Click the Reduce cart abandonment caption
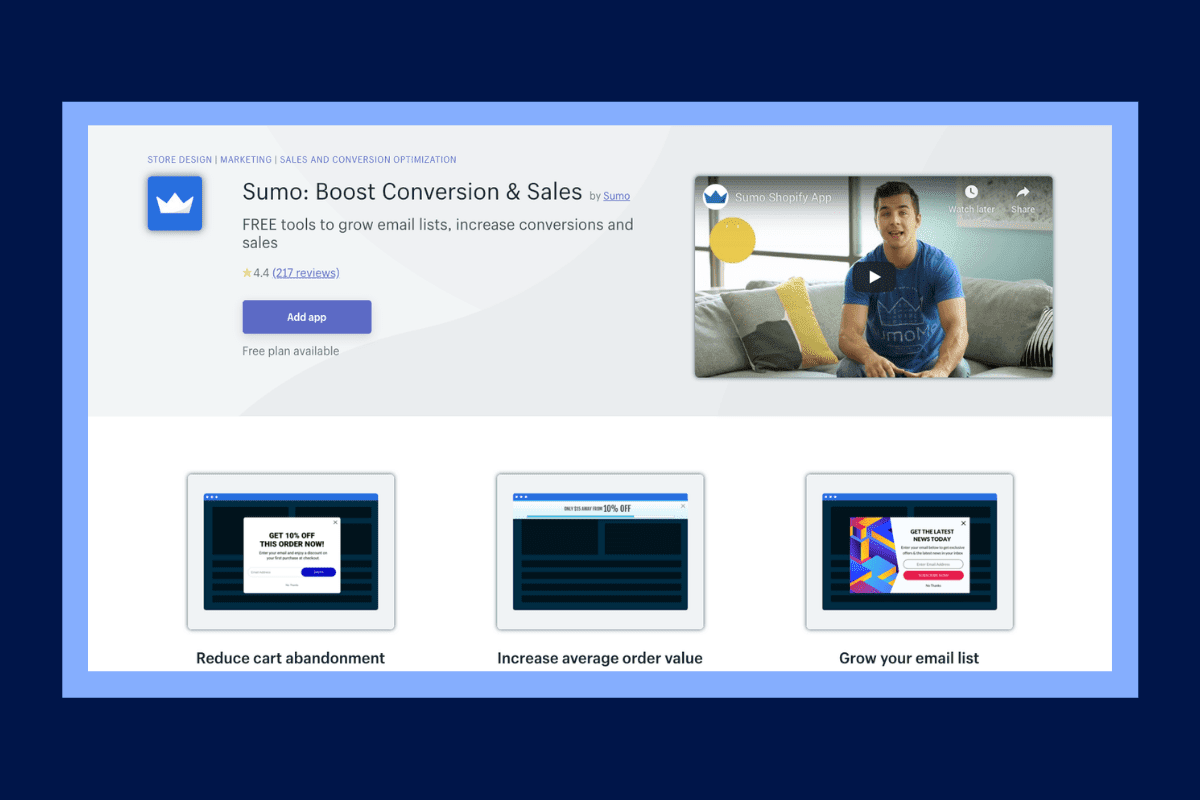 click(291, 658)
